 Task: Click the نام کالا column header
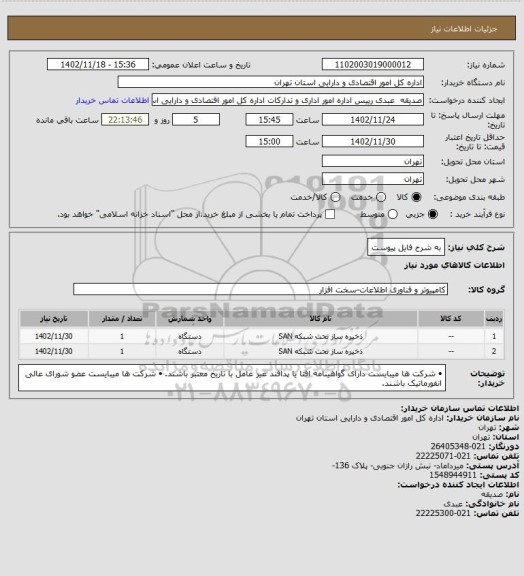(320, 318)
